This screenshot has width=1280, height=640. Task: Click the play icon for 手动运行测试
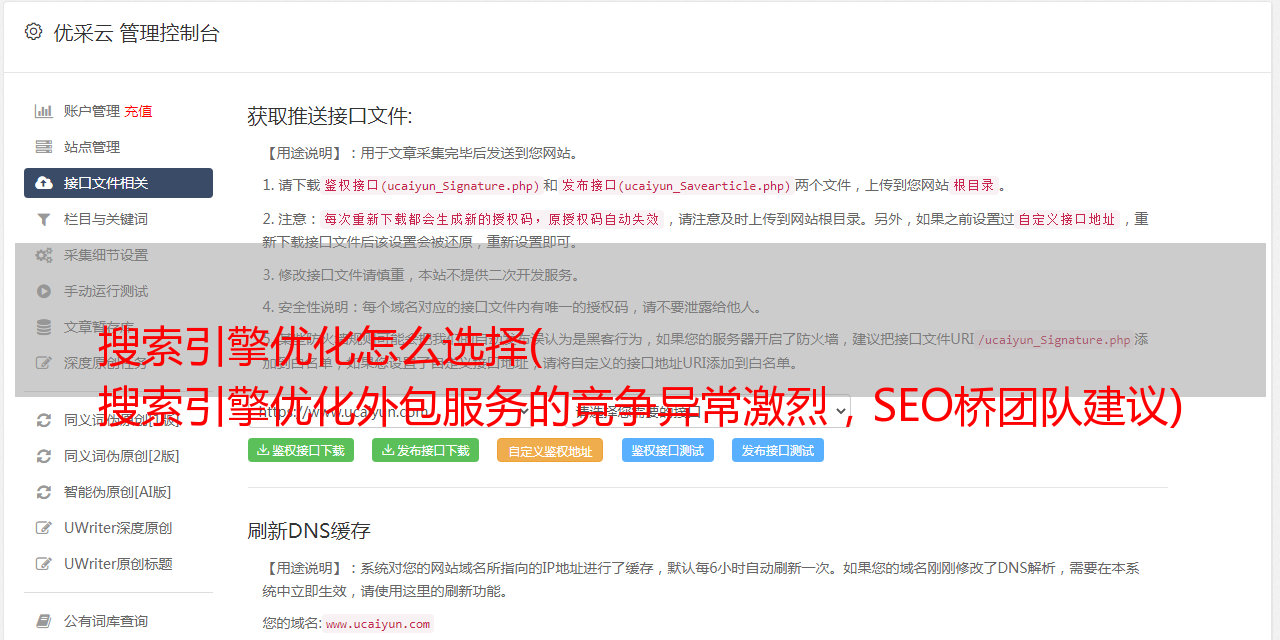tap(44, 291)
